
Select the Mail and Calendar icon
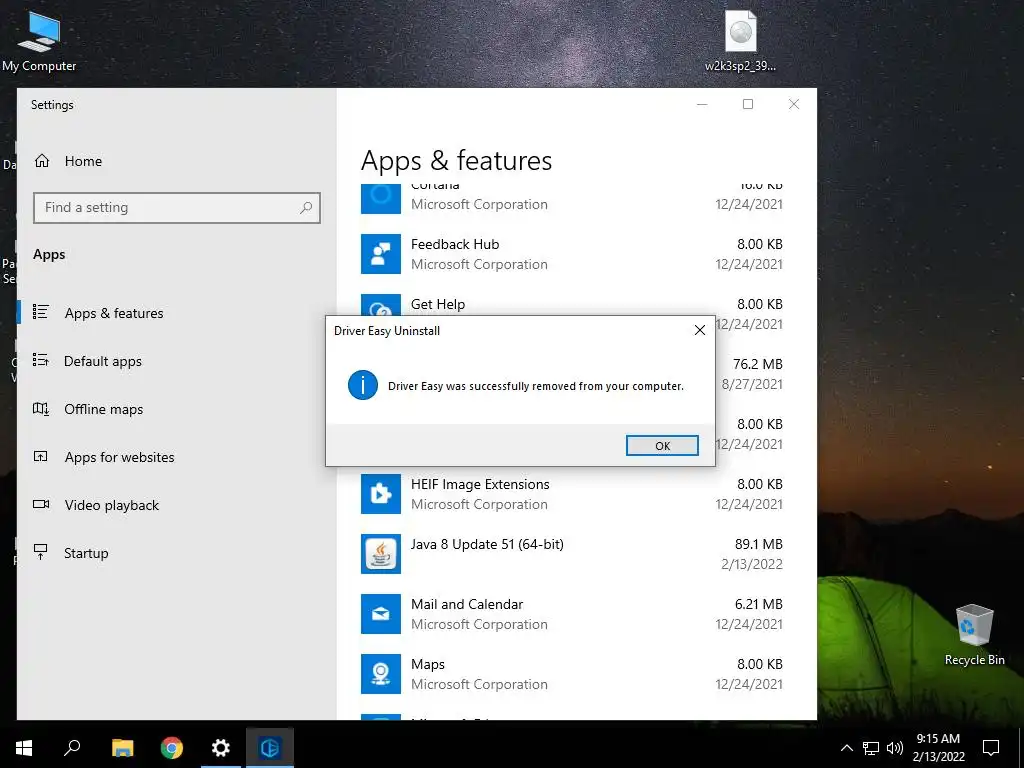pyautogui.click(x=381, y=614)
